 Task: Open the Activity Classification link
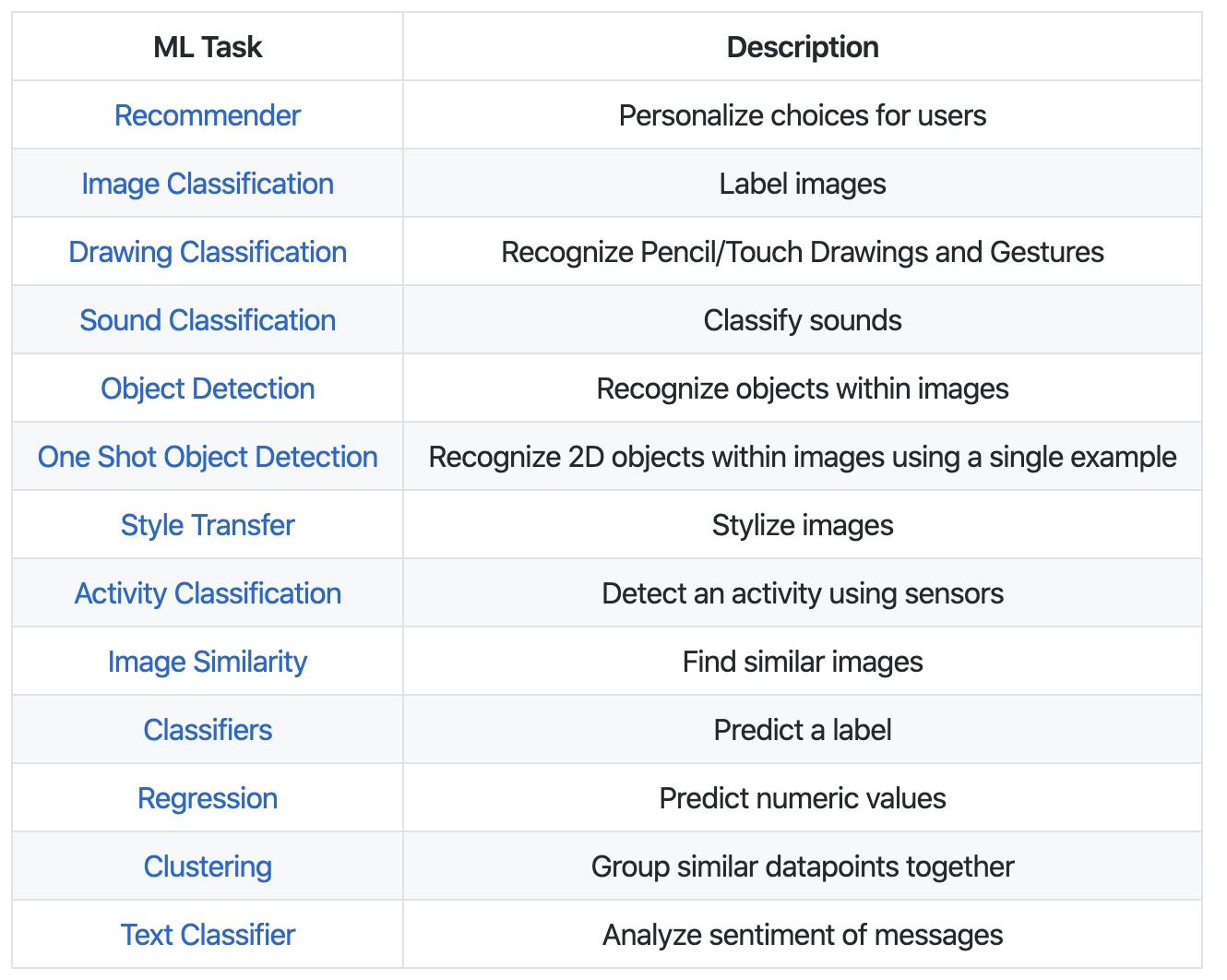pos(208,593)
